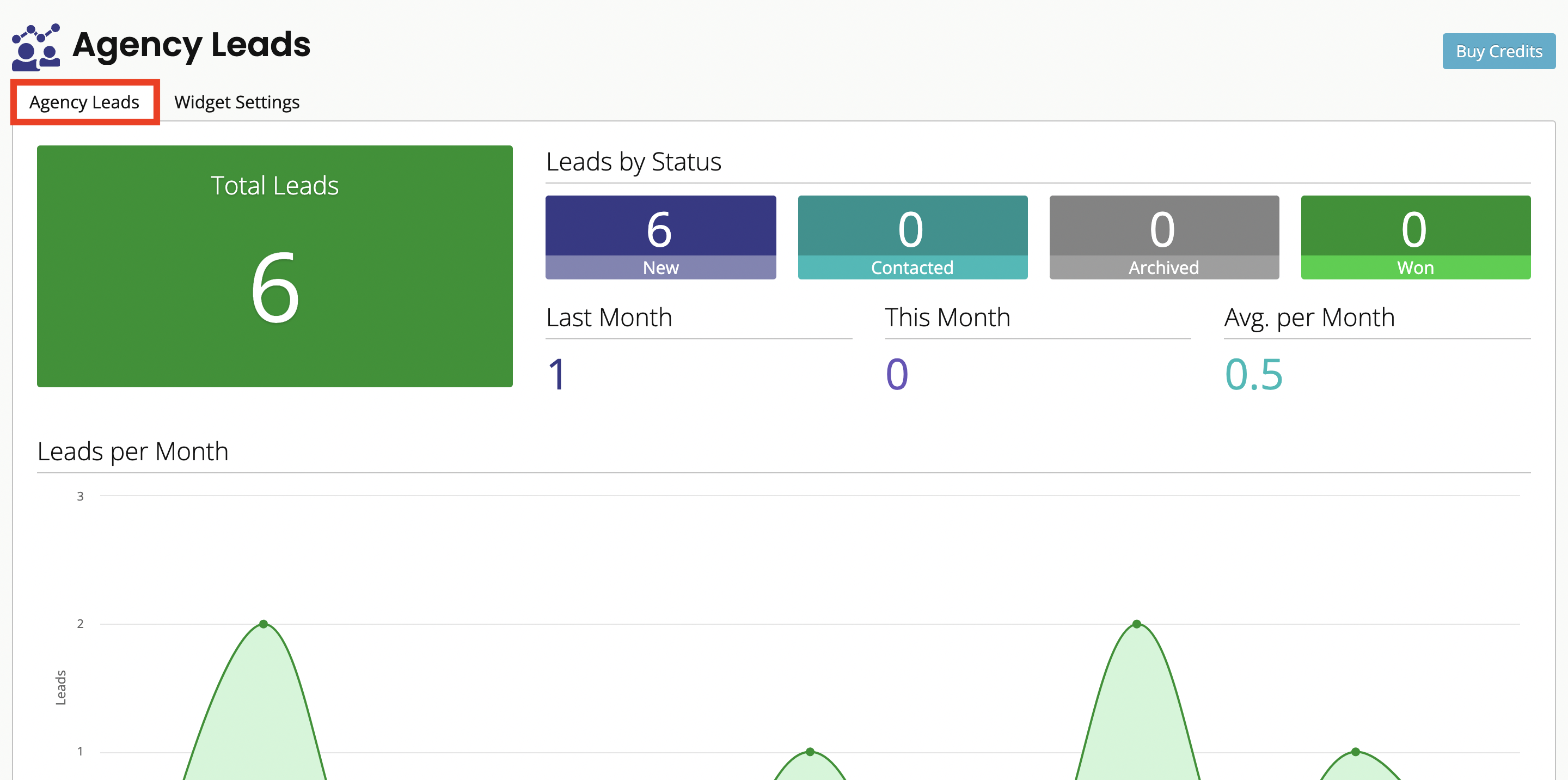Image resolution: width=1568 pixels, height=780 pixels.
Task: Click the Avg. per Month value 0.5
Action: 1253,374
